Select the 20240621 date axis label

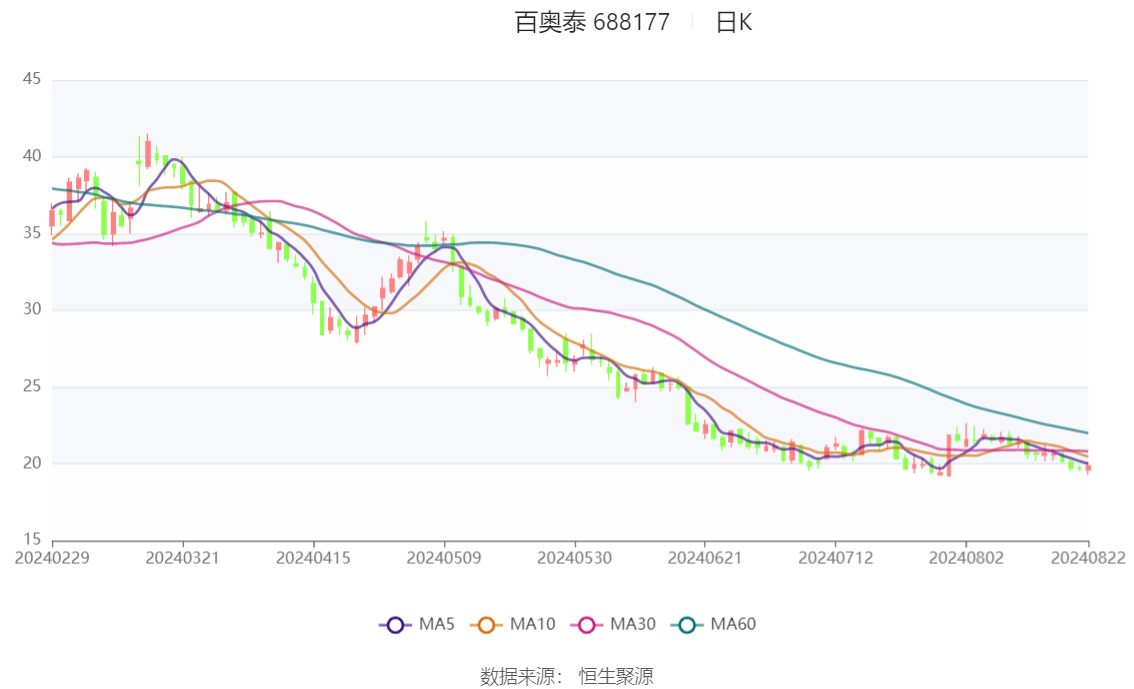pos(704,558)
